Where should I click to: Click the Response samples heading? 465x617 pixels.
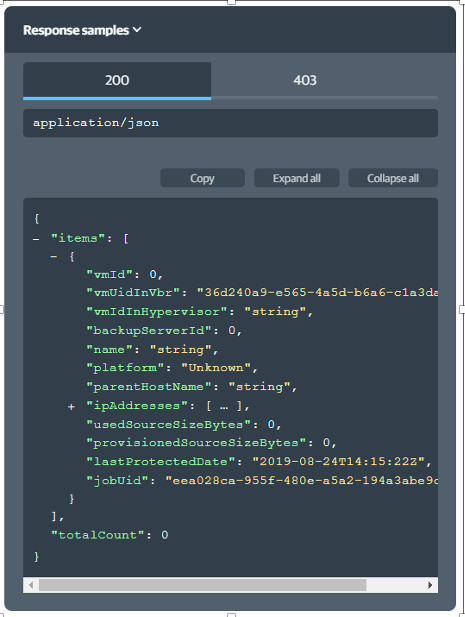click(76, 30)
